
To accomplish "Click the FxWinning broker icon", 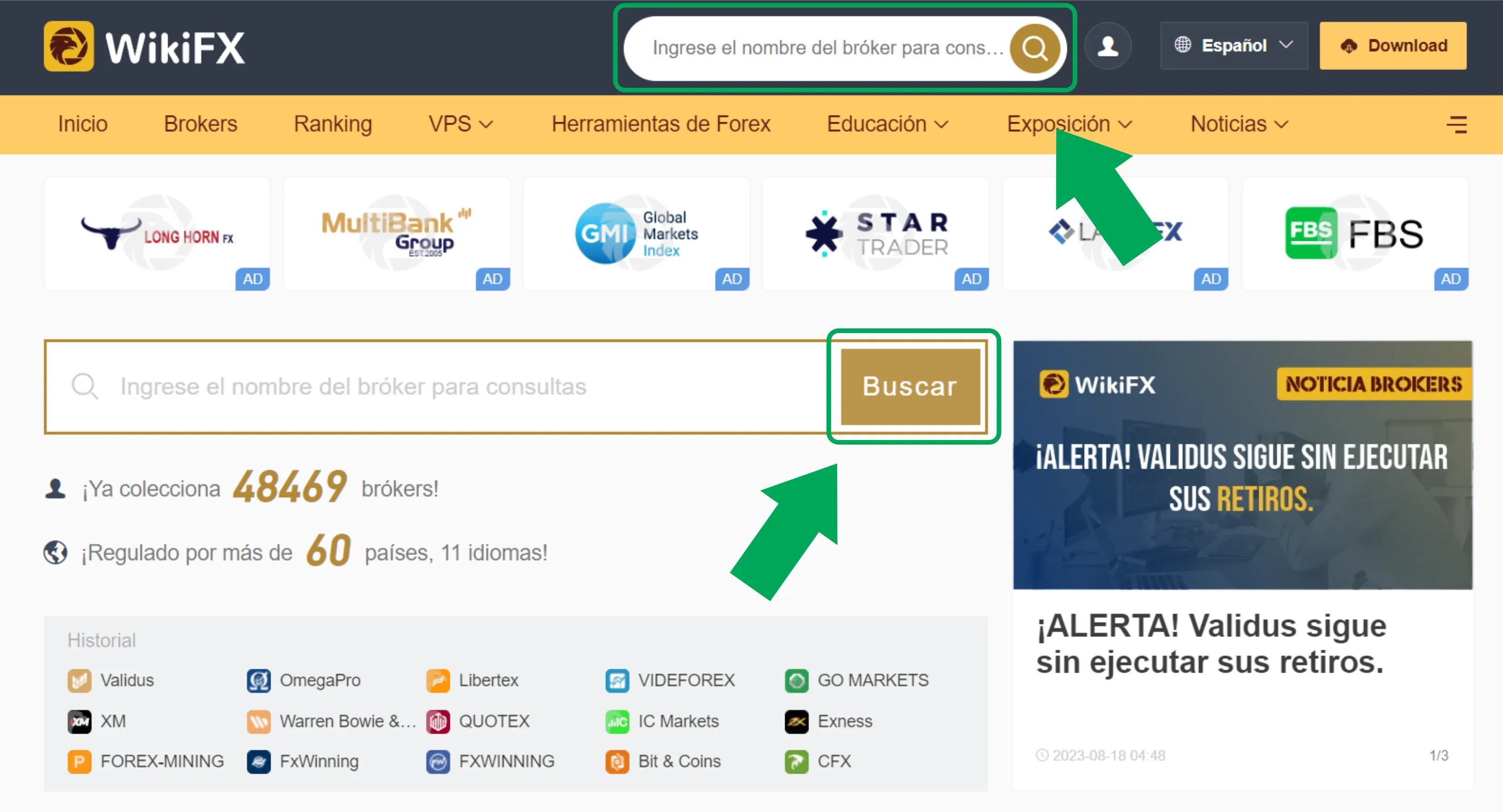I will [x=259, y=762].
